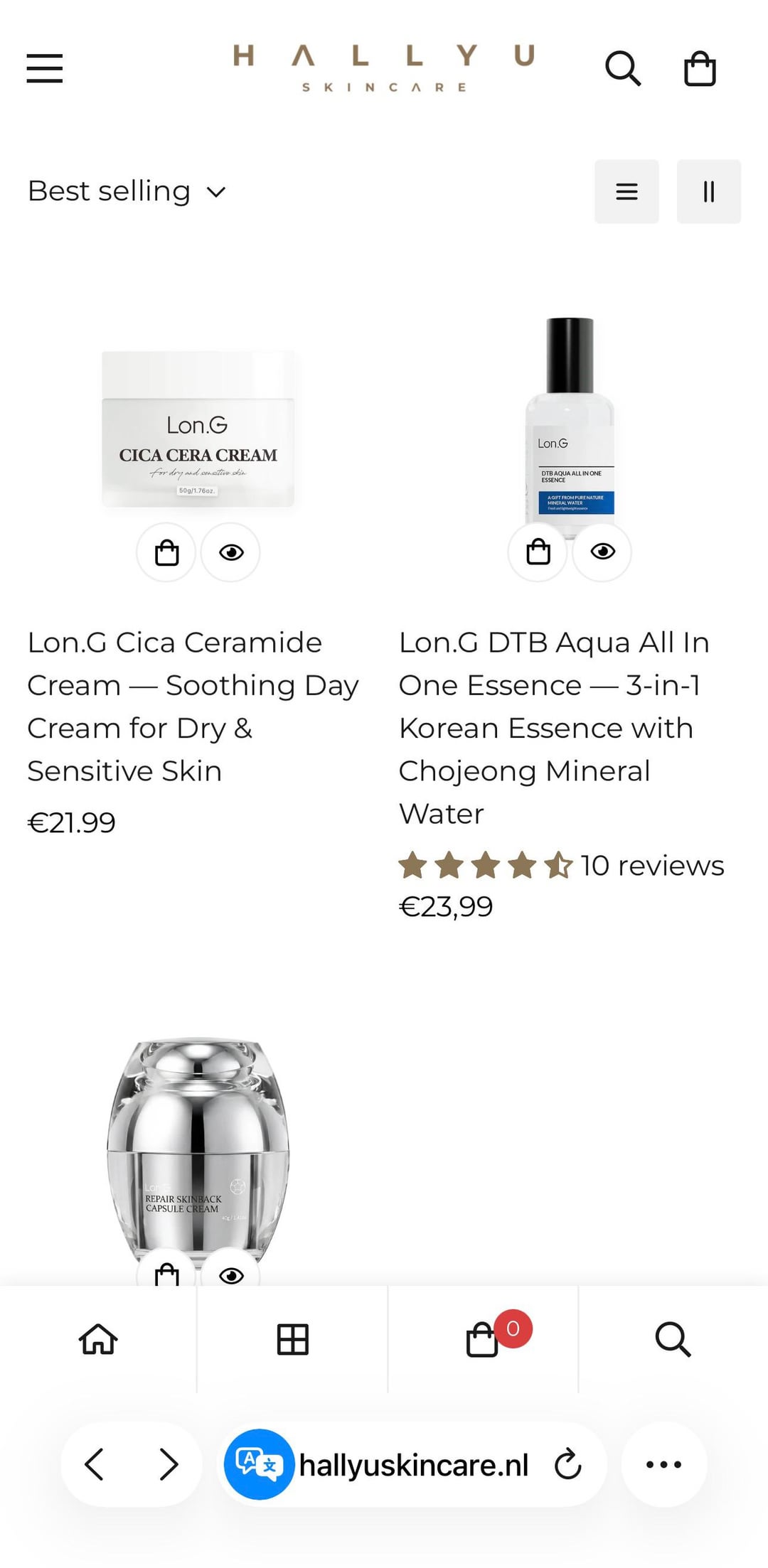Add Cica Ceramide Cream to cart
This screenshot has height=1568, width=768.
pyautogui.click(x=166, y=552)
